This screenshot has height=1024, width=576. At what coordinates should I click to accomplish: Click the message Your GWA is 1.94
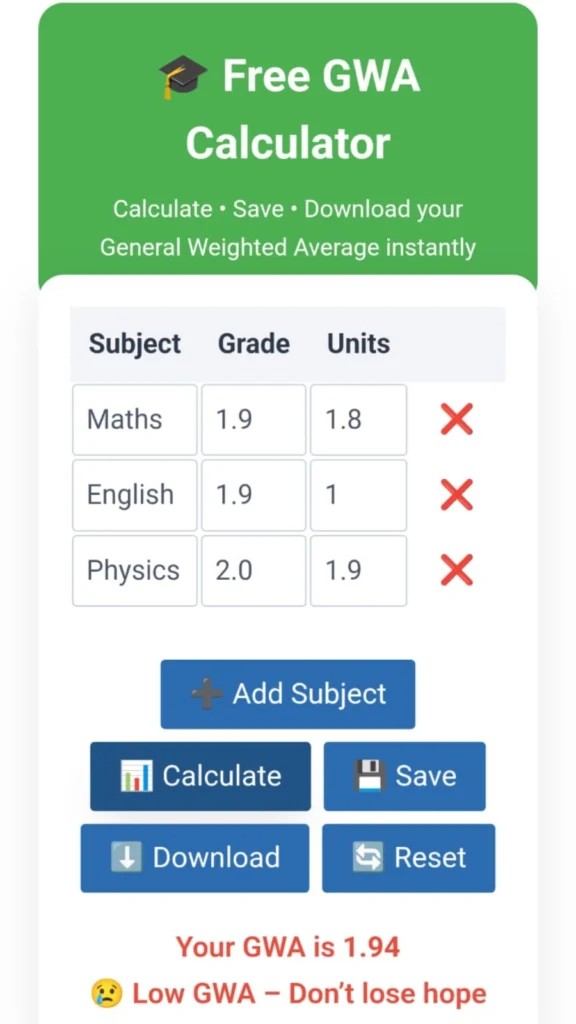click(x=288, y=946)
